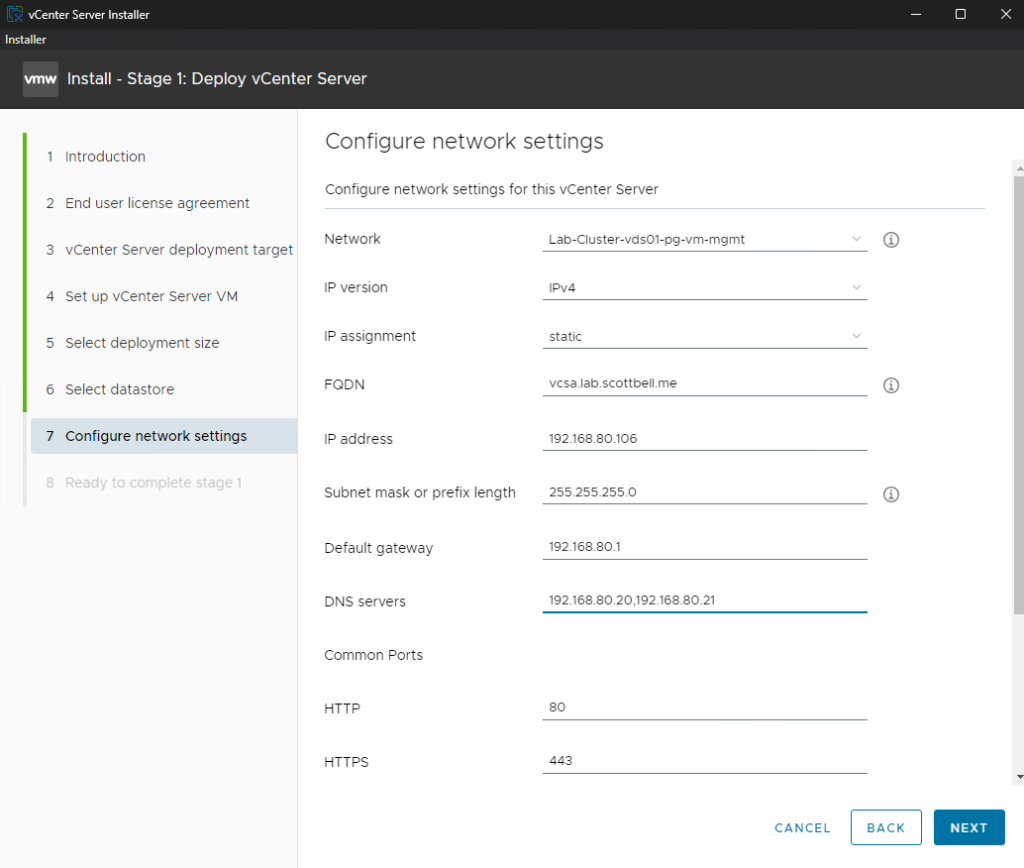The width and height of the screenshot is (1024, 868).
Task: Open the IP assignment dropdown
Action: click(704, 337)
